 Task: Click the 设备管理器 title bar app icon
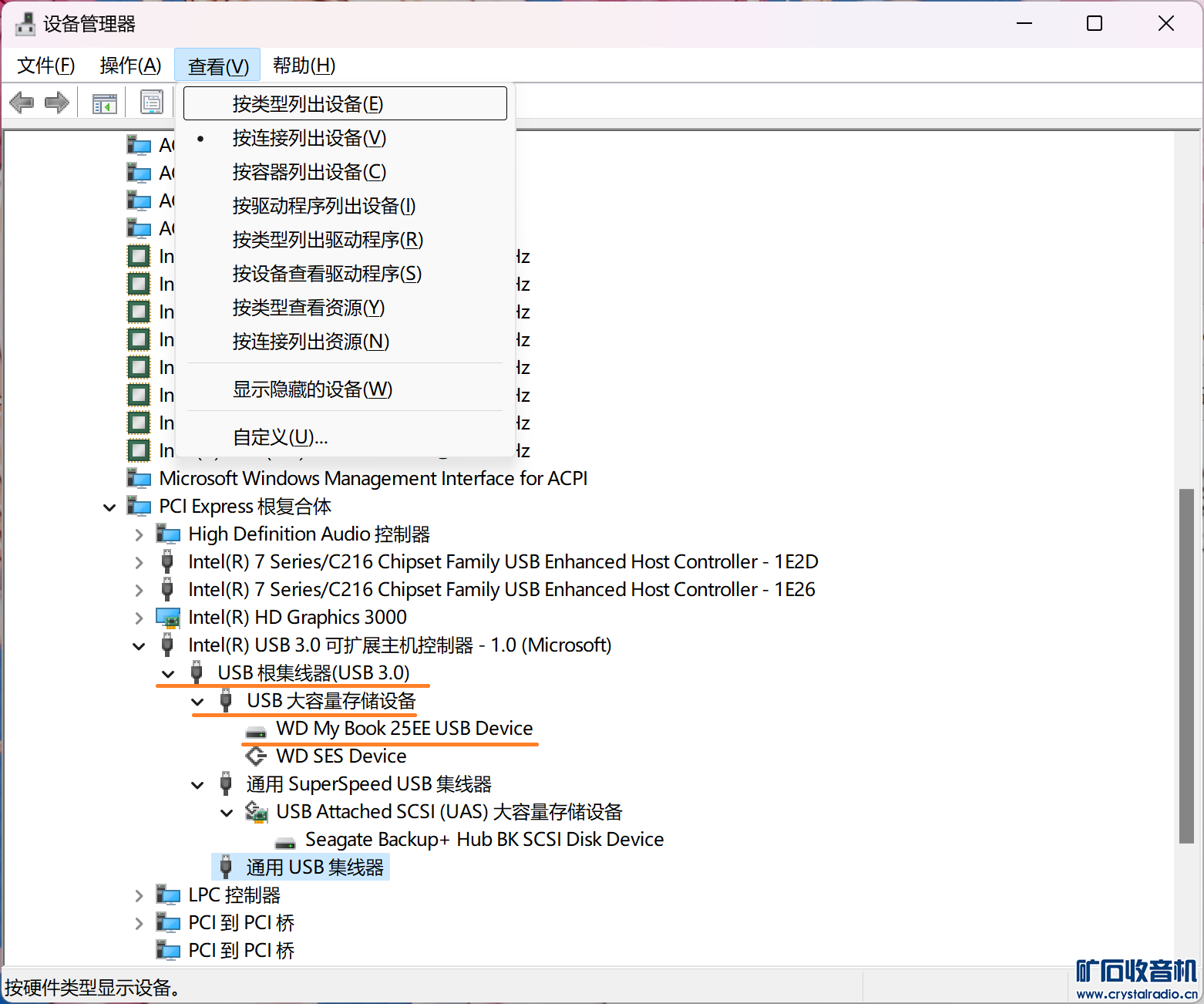tap(25, 24)
